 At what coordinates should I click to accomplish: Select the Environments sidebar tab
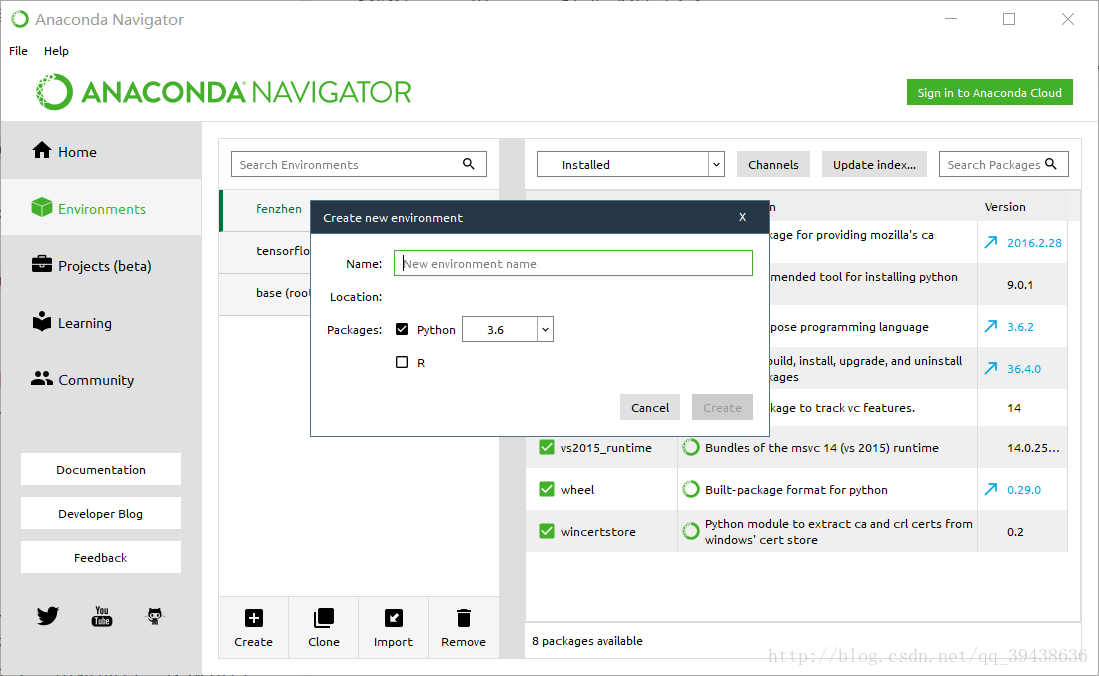pyautogui.click(x=101, y=208)
